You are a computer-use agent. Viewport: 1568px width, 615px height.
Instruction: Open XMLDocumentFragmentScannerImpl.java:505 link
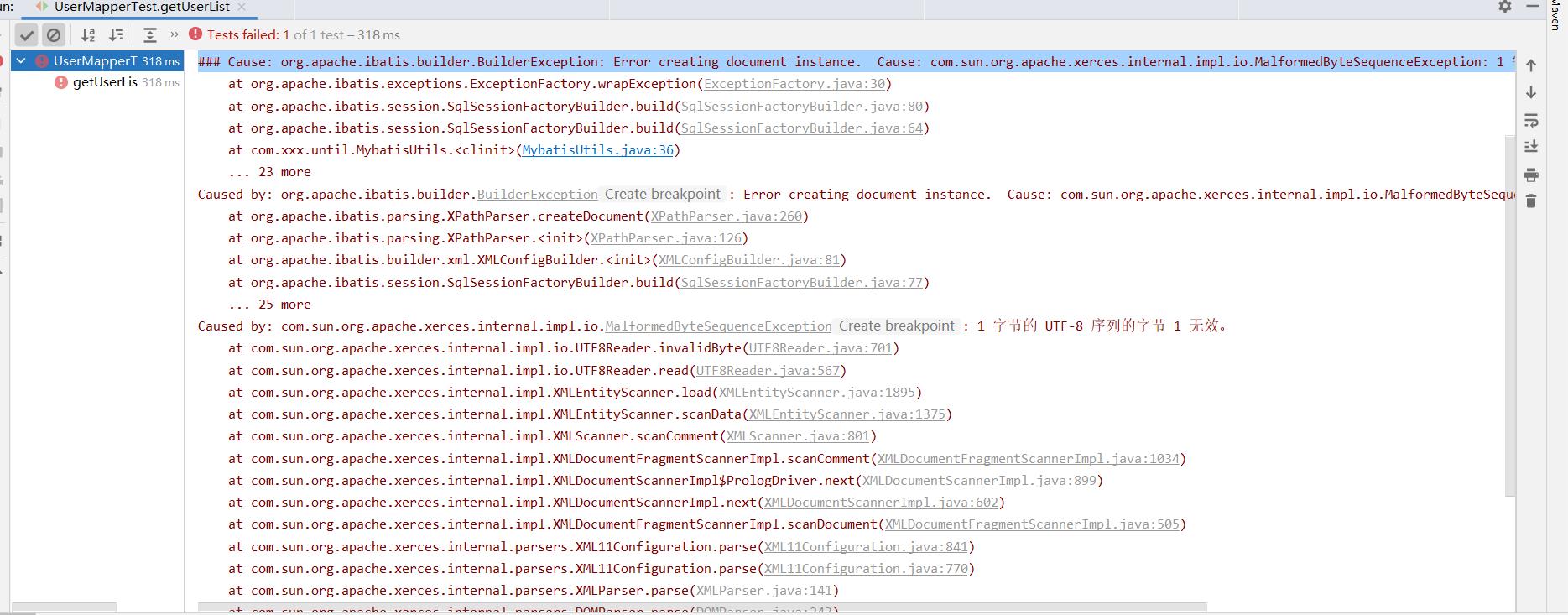point(1033,524)
